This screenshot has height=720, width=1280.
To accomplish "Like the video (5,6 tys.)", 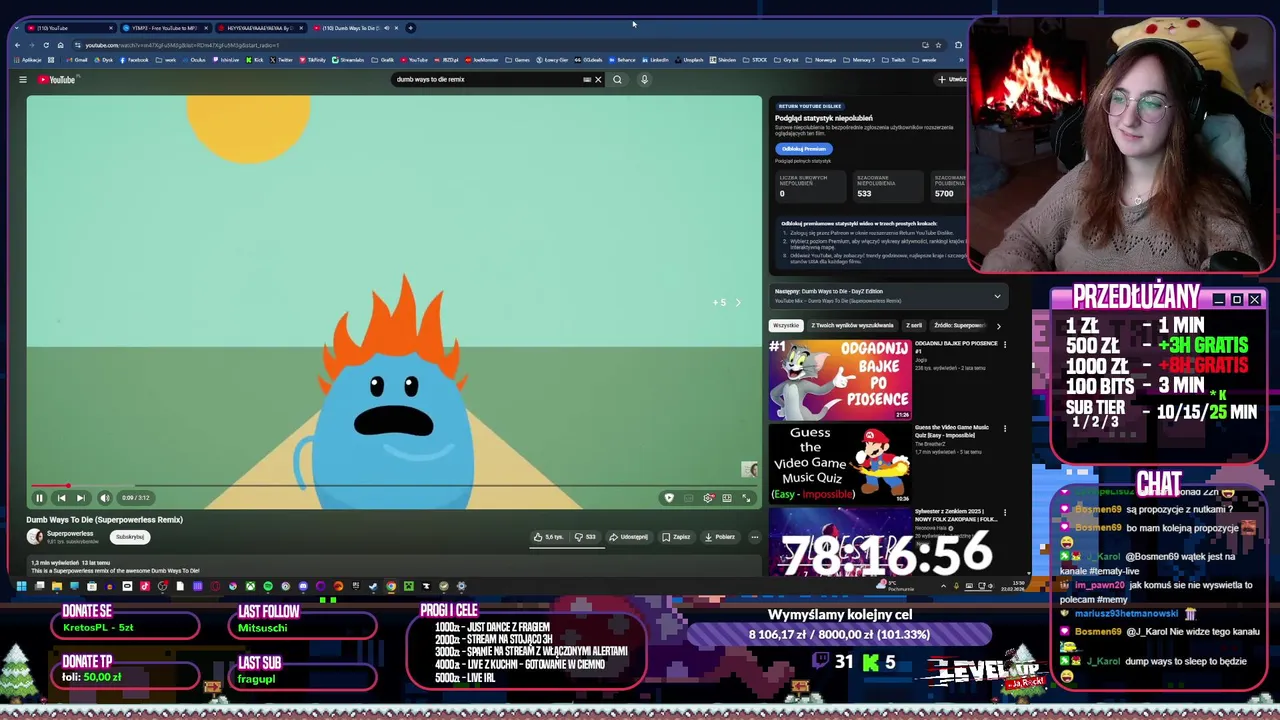I will pos(549,537).
